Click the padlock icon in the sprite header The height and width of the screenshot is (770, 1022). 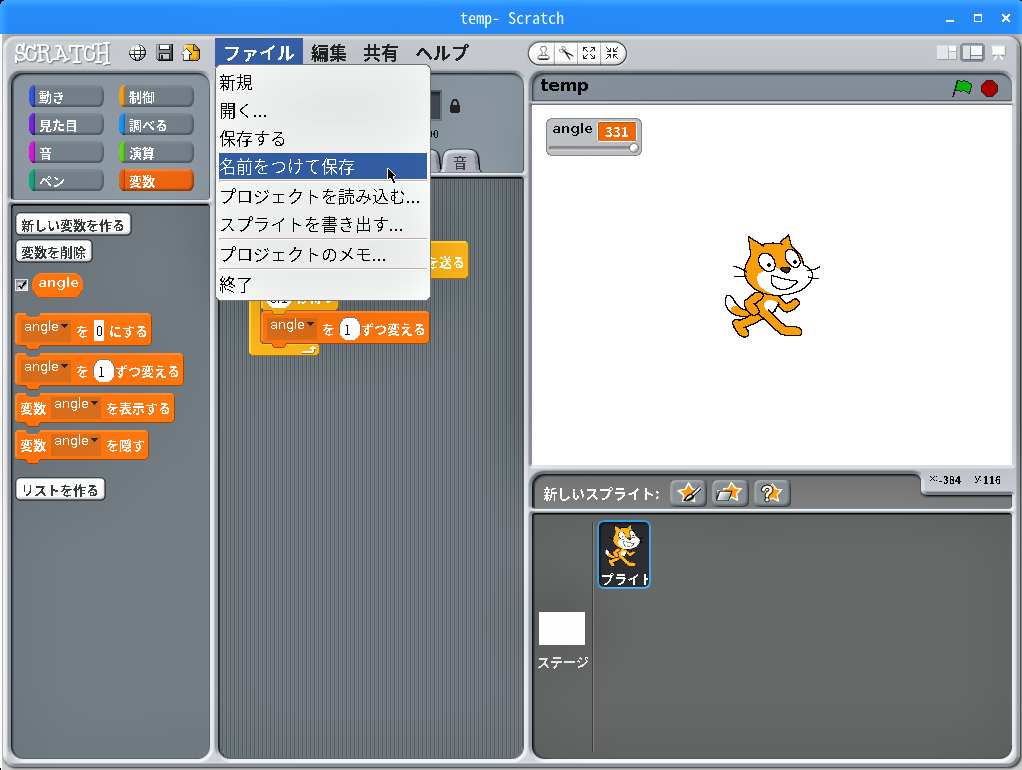pyautogui.click(x=455, y=106)
